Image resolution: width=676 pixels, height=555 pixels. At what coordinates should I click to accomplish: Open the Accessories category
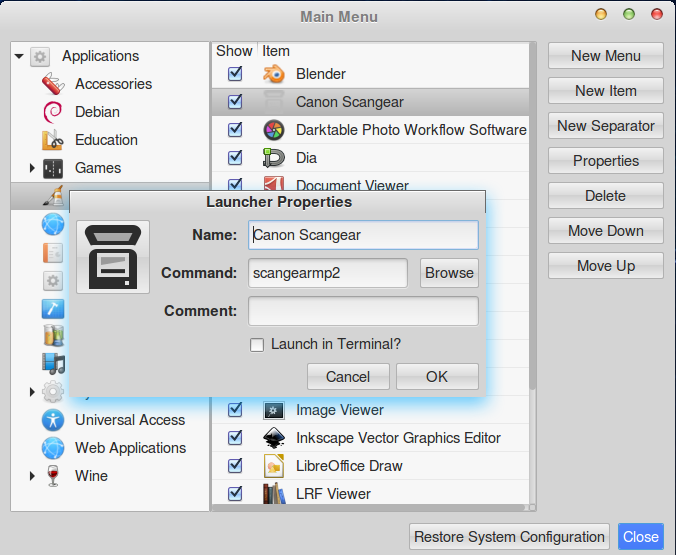113,84
